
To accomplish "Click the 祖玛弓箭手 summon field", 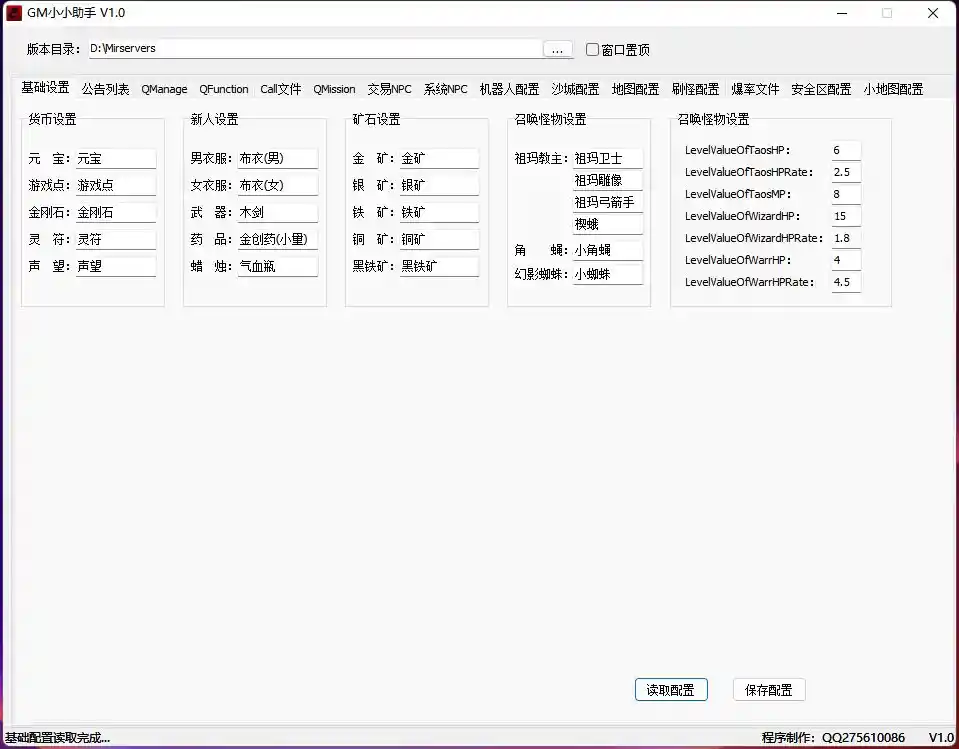I will tap(608, 202).
